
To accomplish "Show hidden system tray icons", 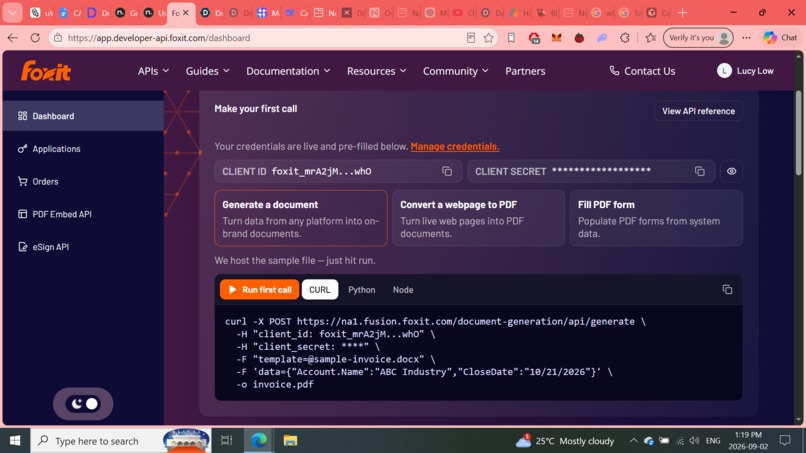I will click(x=633, y=441).
